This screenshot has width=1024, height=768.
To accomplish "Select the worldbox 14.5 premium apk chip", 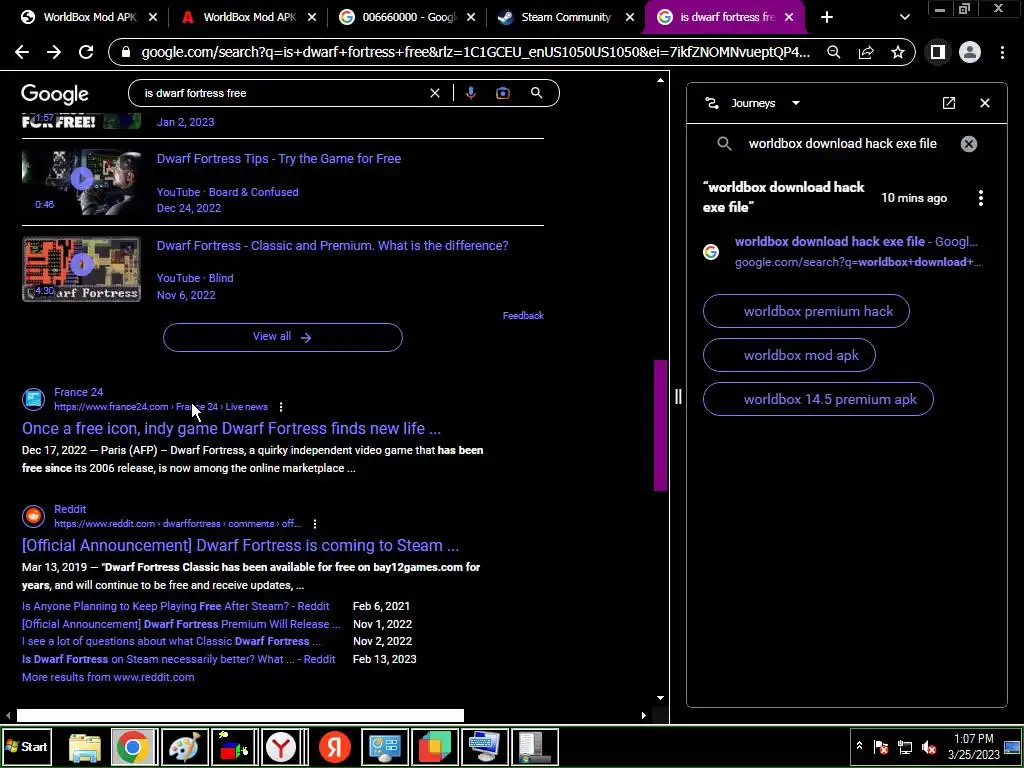I will (818, 399).
